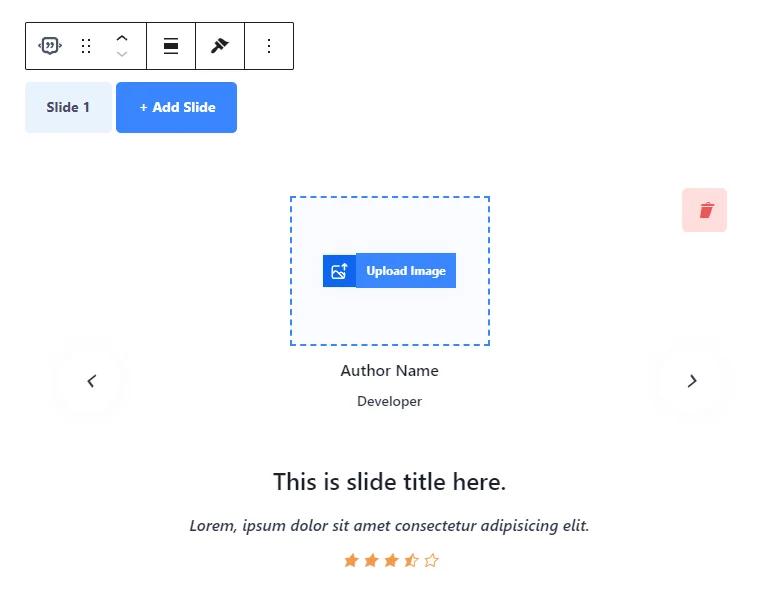Open the three-dot block options menu

pos(269,46)
